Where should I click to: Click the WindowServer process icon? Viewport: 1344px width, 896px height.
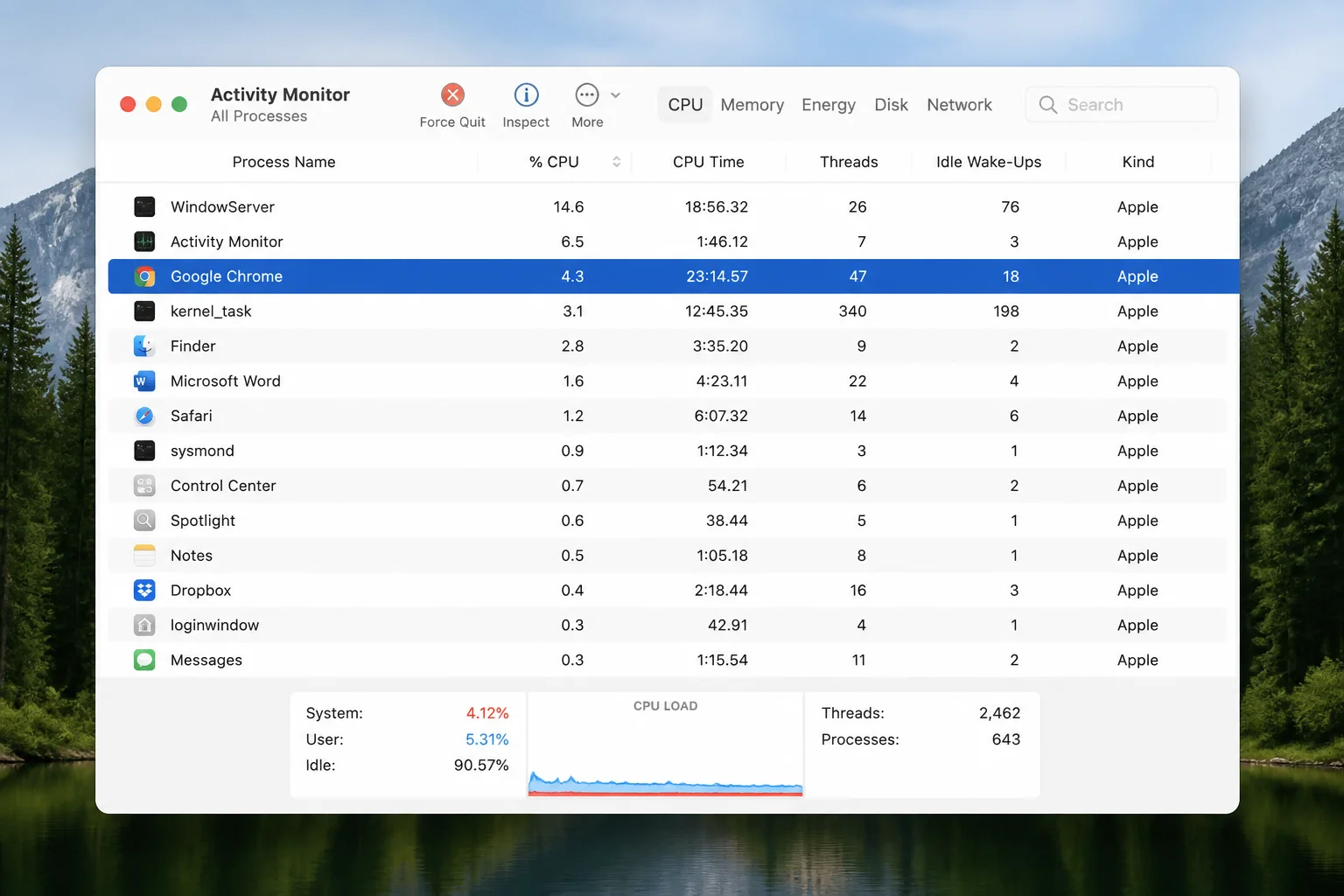click(x=144, y=206)
